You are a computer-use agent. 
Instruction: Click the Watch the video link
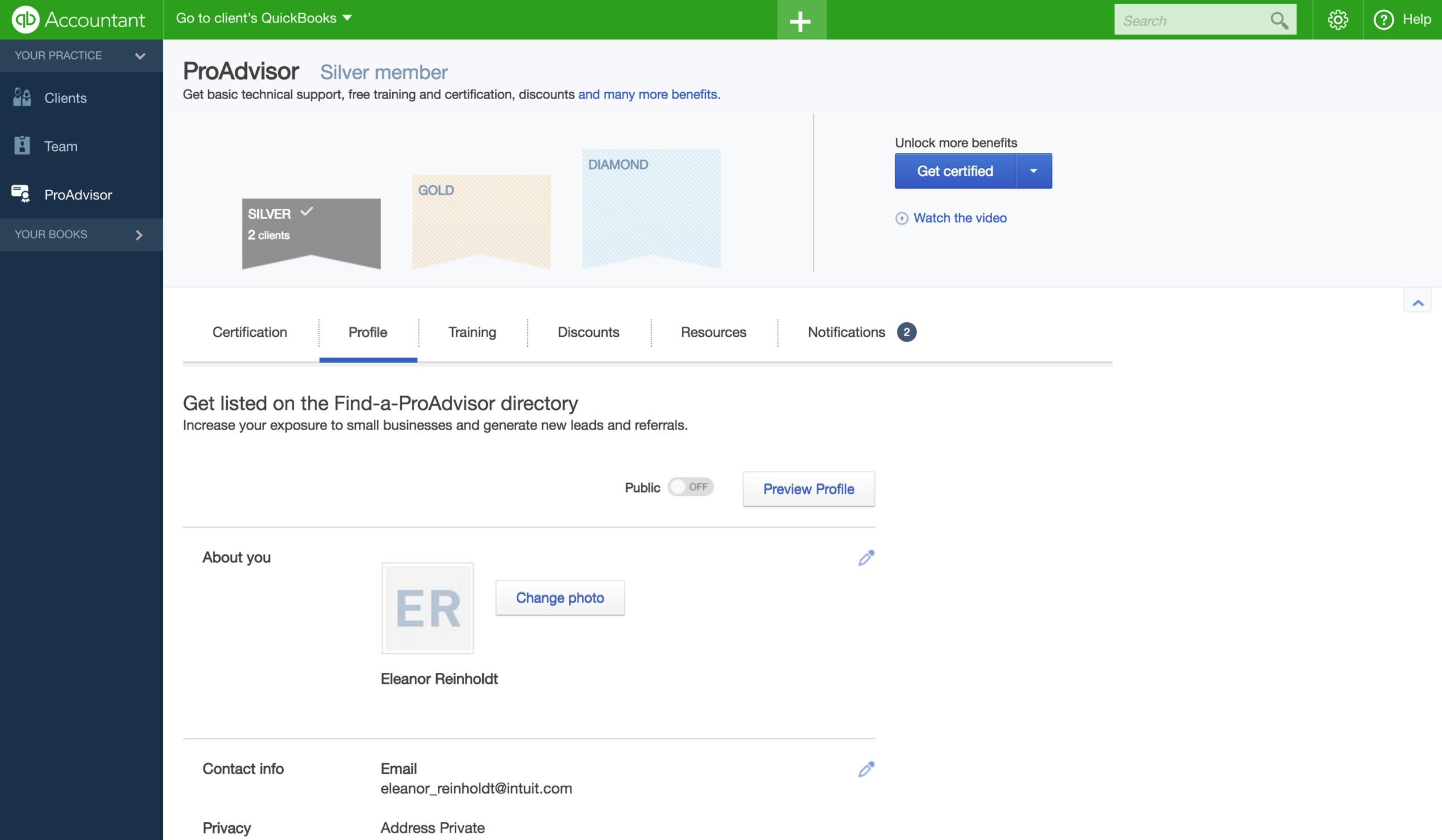(x=960, y=218)
